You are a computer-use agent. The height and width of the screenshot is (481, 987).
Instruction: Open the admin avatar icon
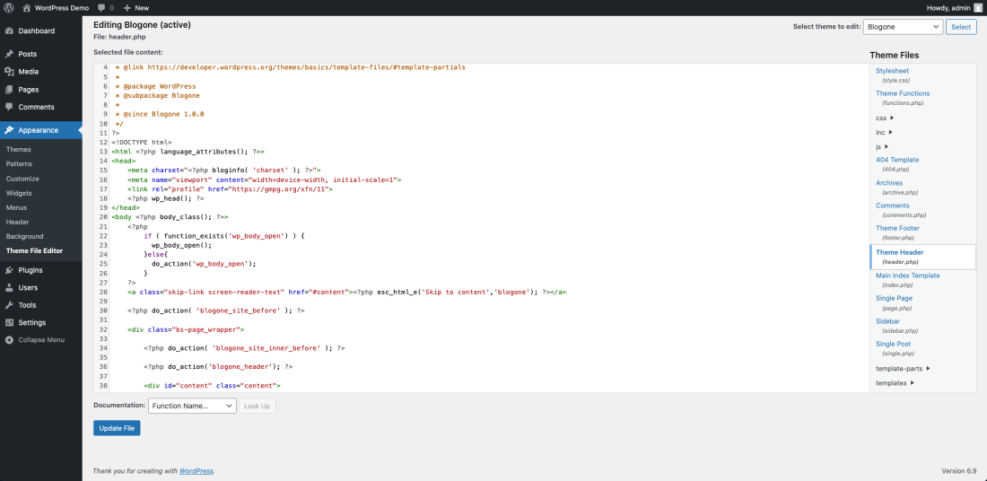tap(977, 8)
